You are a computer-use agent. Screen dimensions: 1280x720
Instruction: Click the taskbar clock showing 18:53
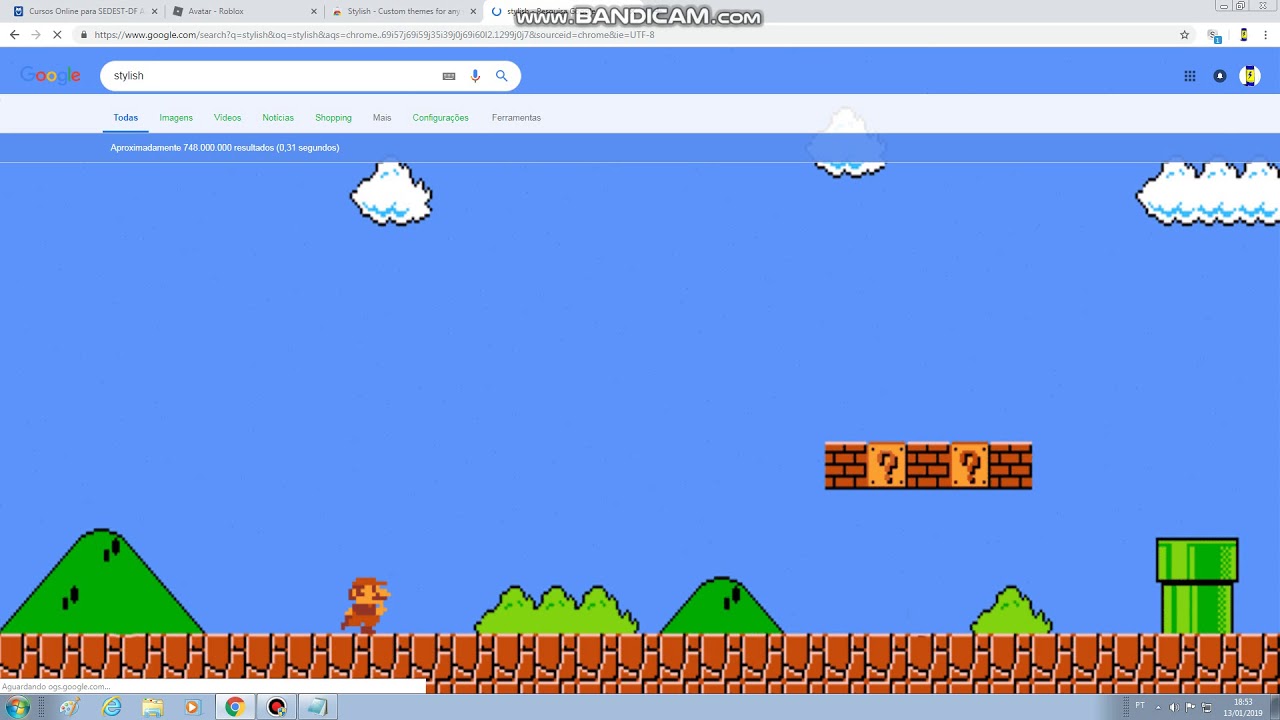pyautogui.click(x=1243, y=708)
